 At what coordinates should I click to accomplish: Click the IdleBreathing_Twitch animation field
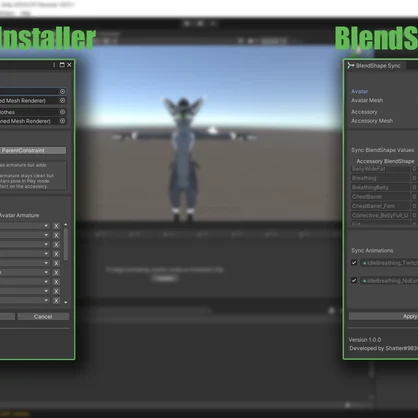coord(389,263)
